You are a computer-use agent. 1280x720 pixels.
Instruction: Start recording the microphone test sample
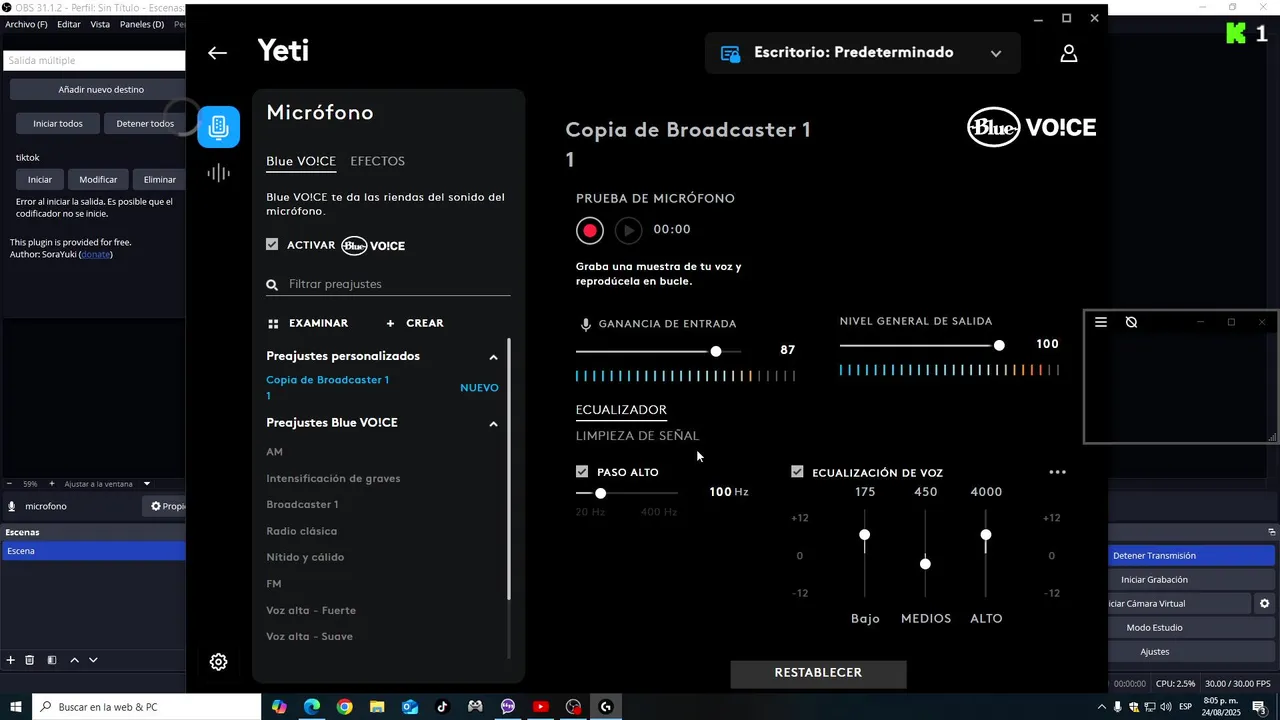[590, 230]
